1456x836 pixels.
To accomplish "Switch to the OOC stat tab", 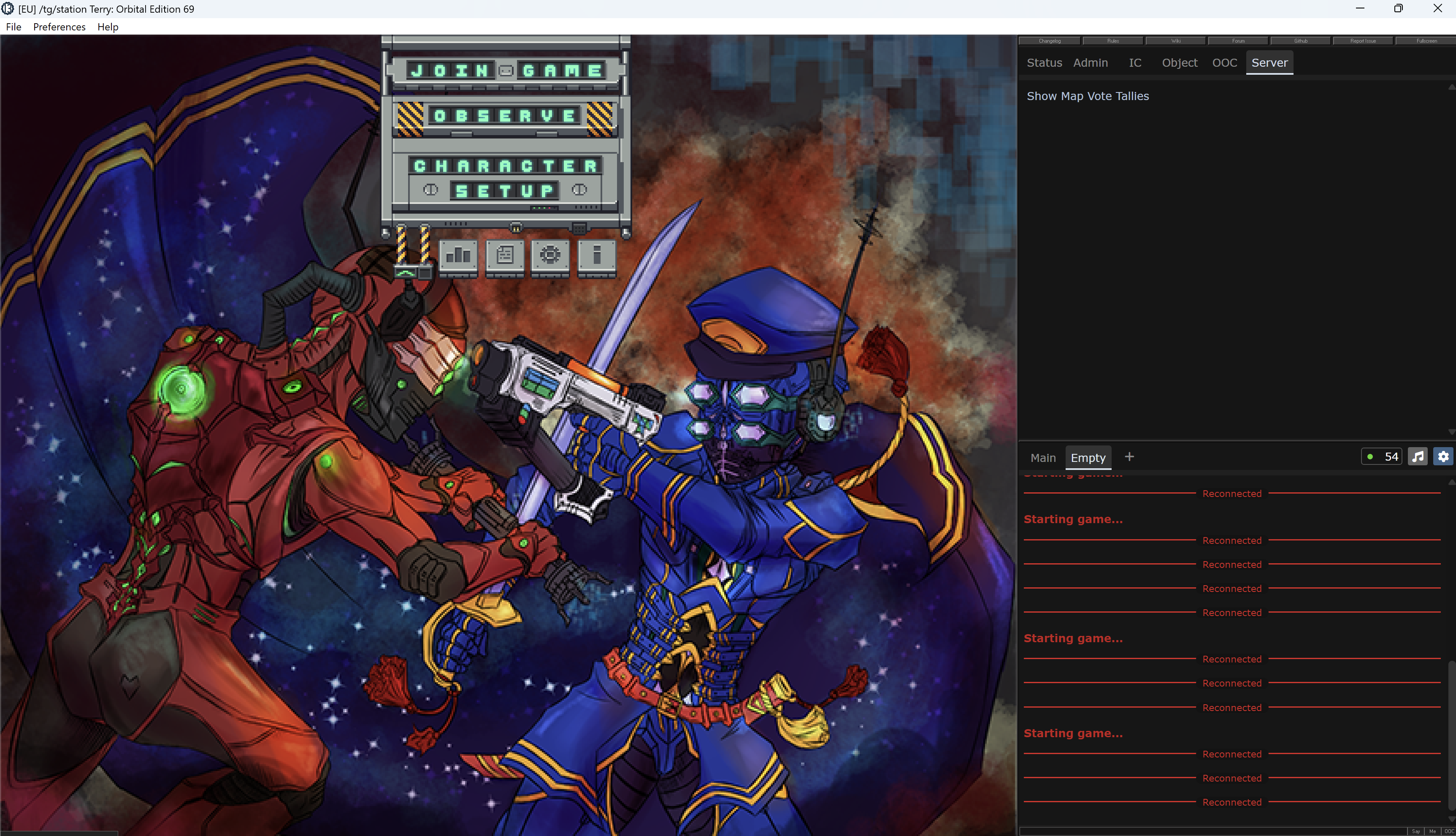I will click(1224, 62).
